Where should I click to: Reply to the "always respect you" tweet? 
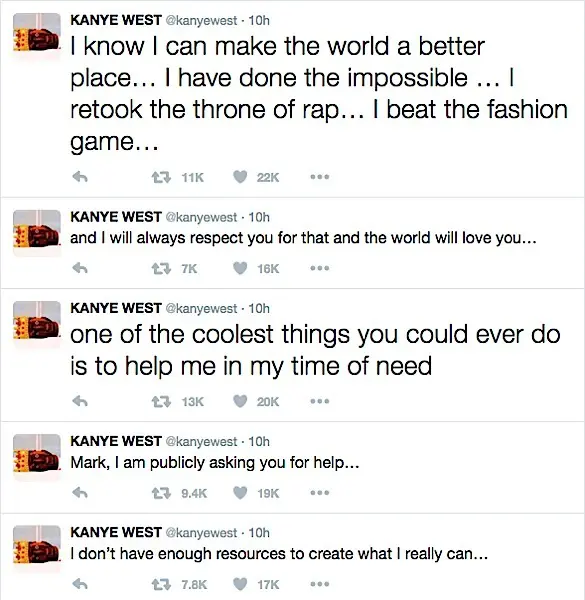tap(80, 268)
